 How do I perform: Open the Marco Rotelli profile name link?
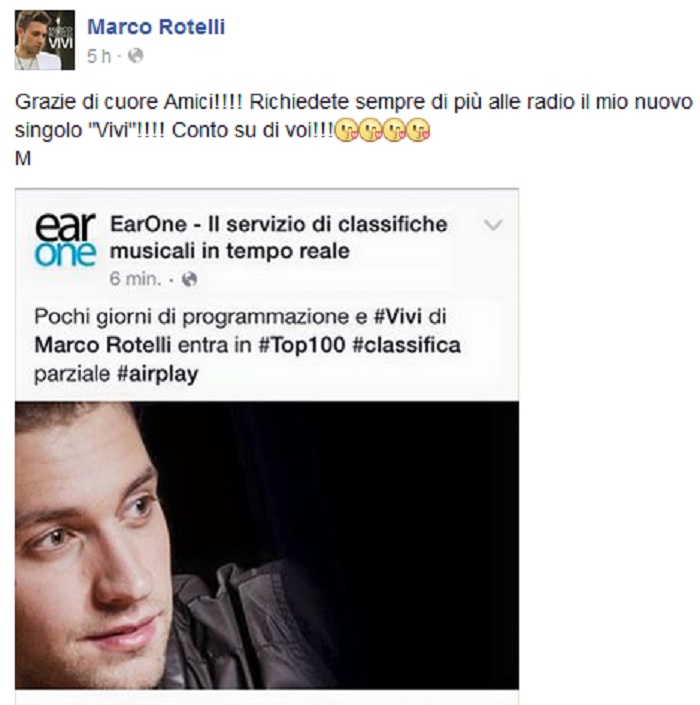(156, 27)
